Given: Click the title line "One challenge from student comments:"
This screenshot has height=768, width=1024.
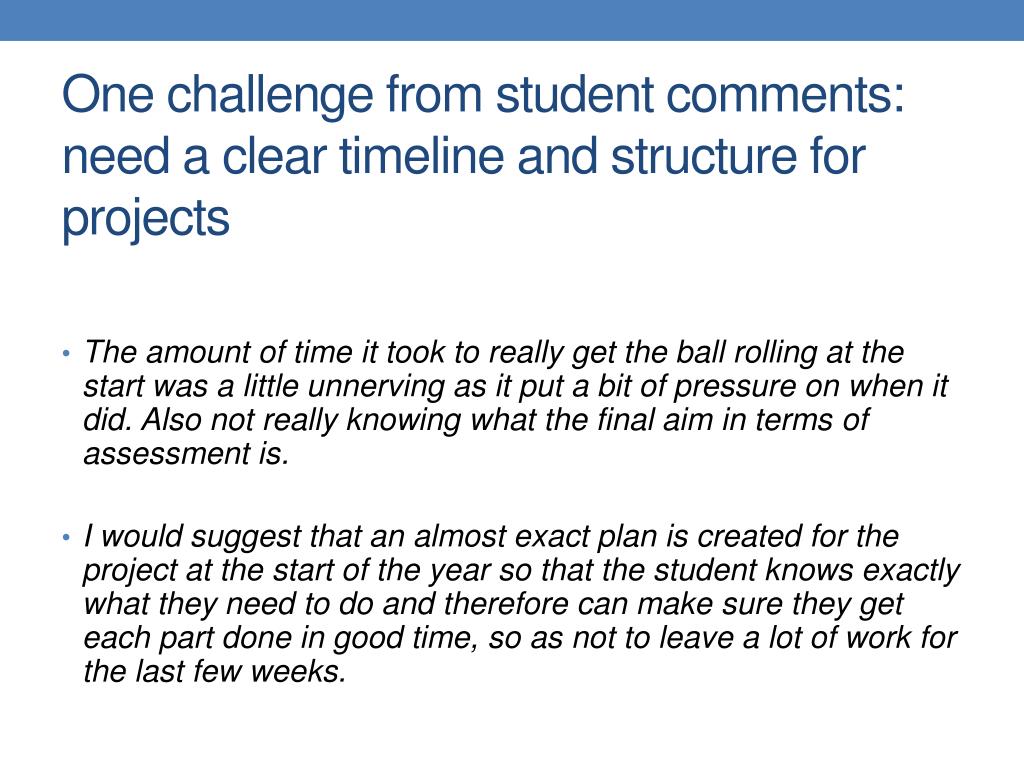Looking at the screenshot, I should tap(483, 96).
